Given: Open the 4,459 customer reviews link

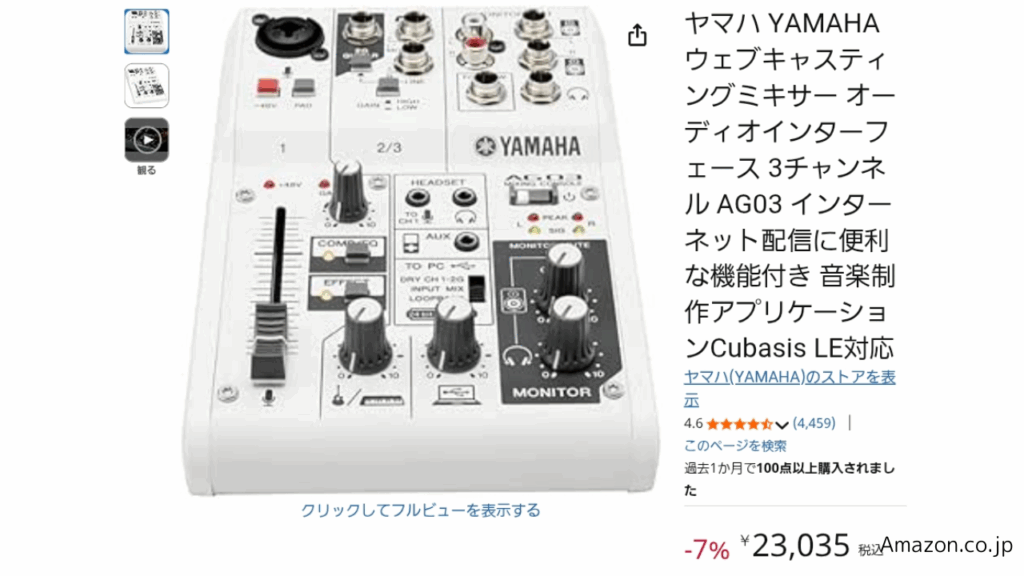Looking at the screenshot, I should tap(814, 423).
